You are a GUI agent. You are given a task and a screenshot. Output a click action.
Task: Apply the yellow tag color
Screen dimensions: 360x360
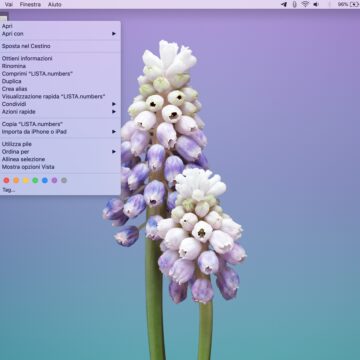[26, 180]
